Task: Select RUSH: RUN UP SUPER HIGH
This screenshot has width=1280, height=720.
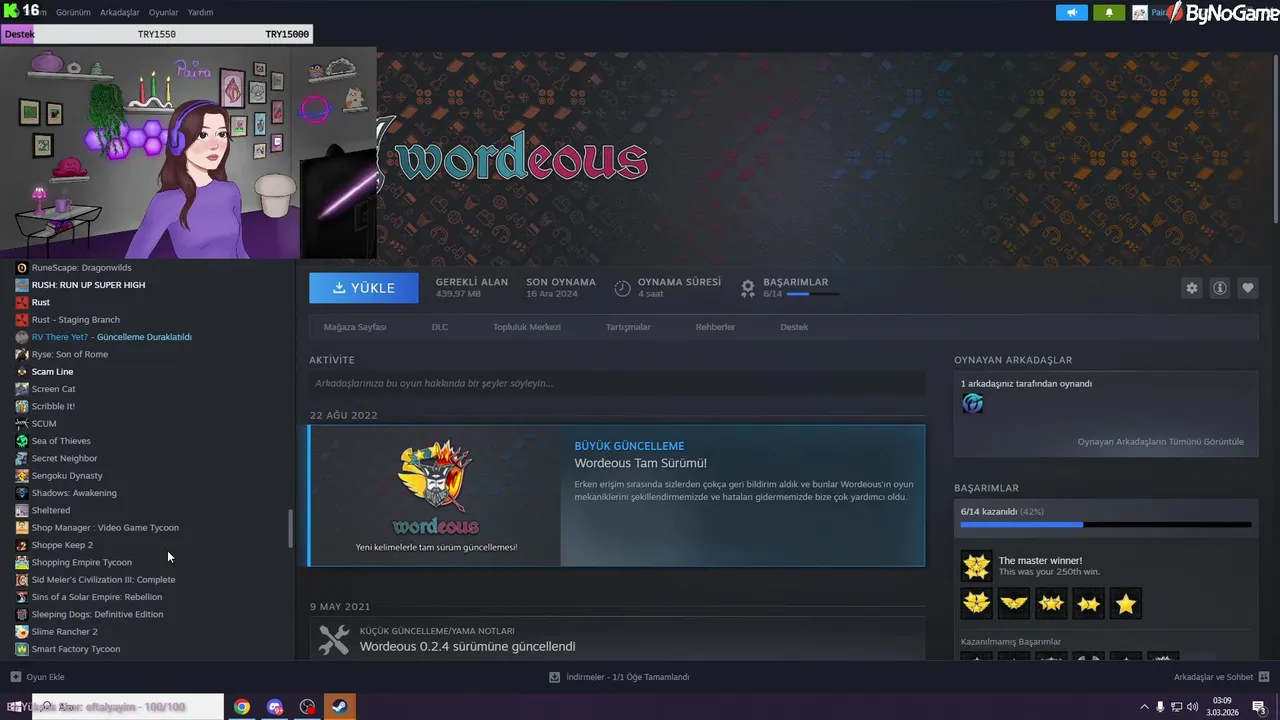Action: 88,285
